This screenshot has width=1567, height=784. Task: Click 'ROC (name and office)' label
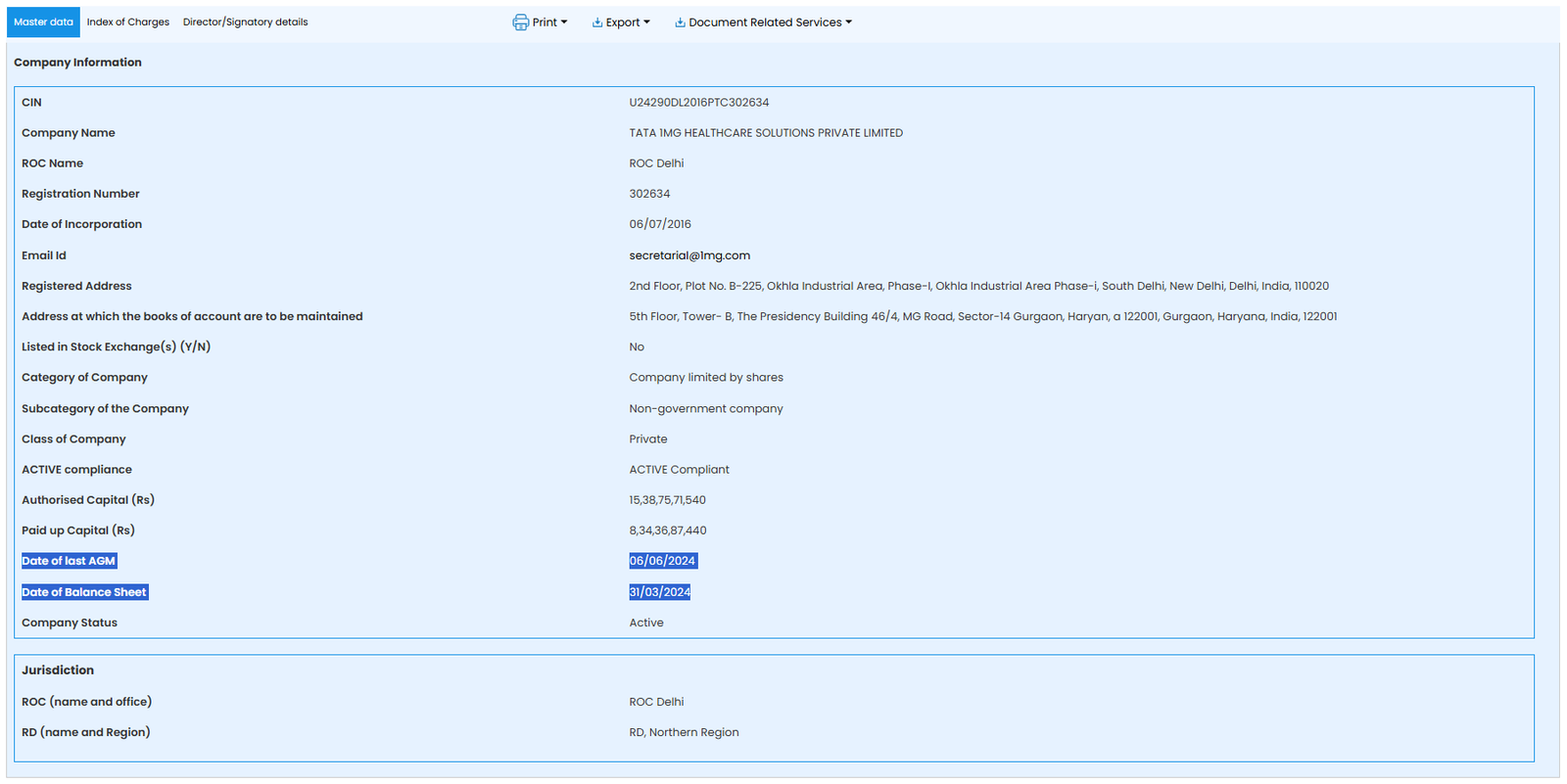coord(86,702)
